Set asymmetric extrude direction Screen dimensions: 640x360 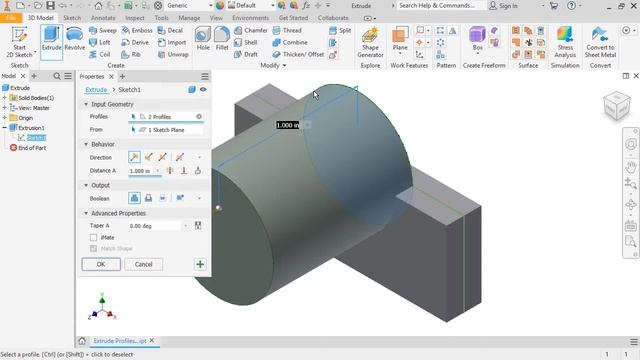[x=180, y=157]
